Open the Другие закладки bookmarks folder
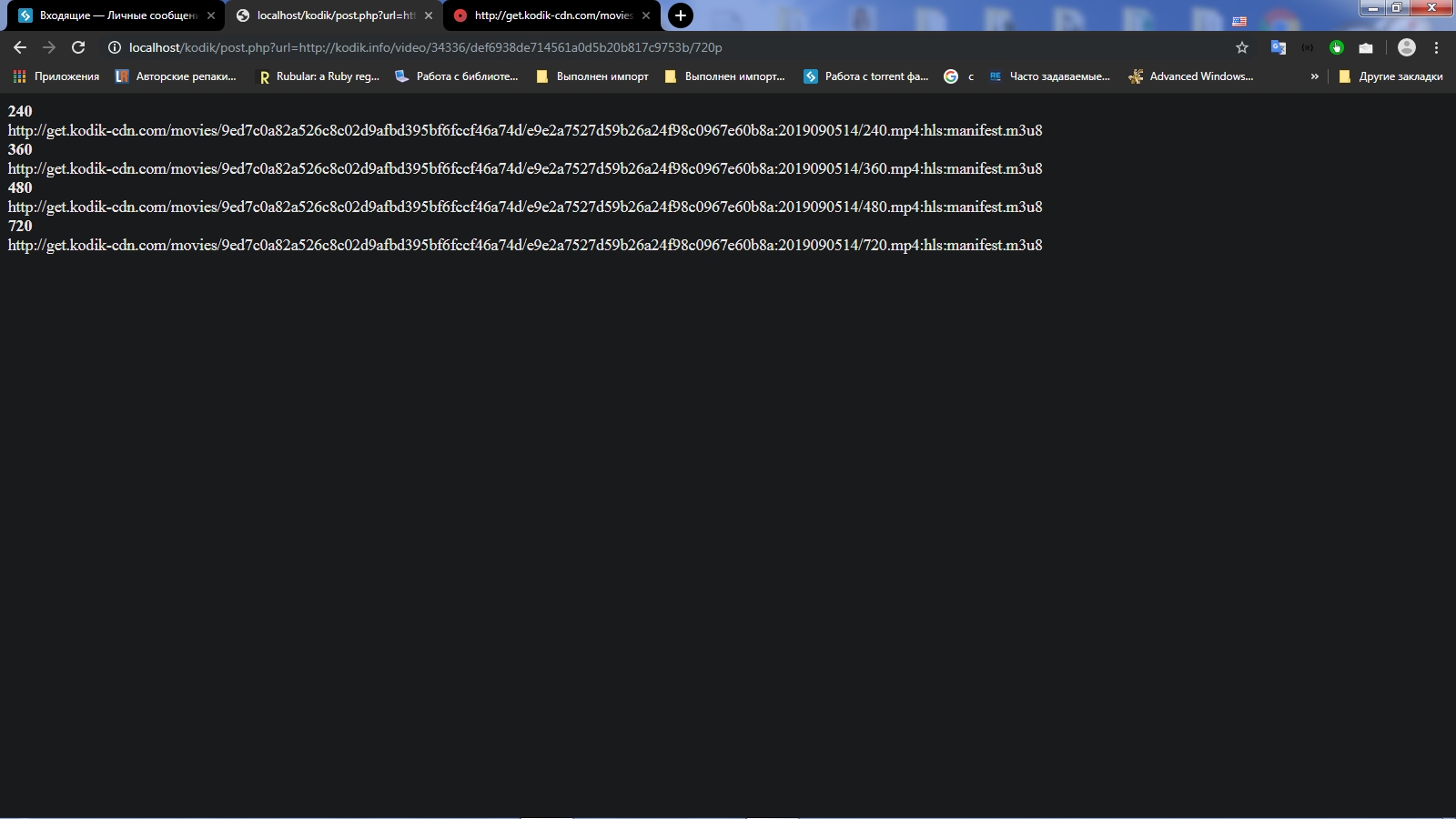This screenshot has width=1456, height=819. [1390, 76]
